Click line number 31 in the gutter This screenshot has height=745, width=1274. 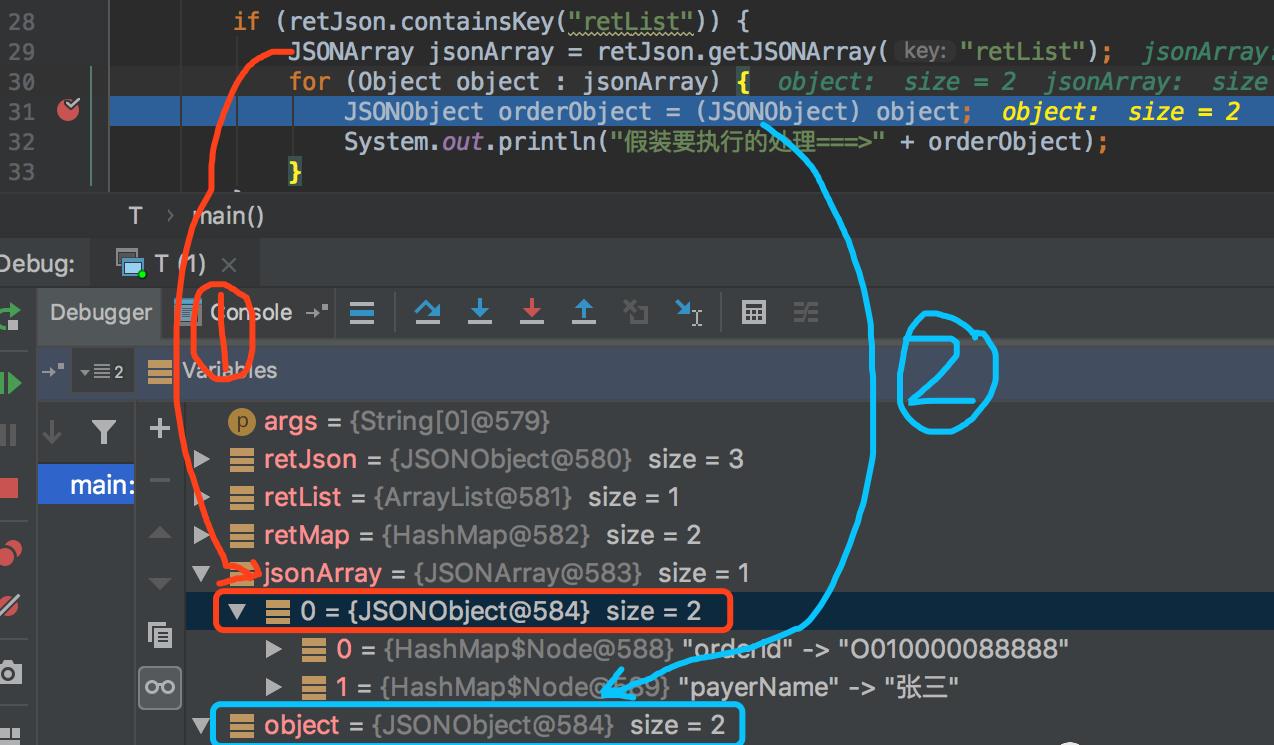[x=21, y=111]
